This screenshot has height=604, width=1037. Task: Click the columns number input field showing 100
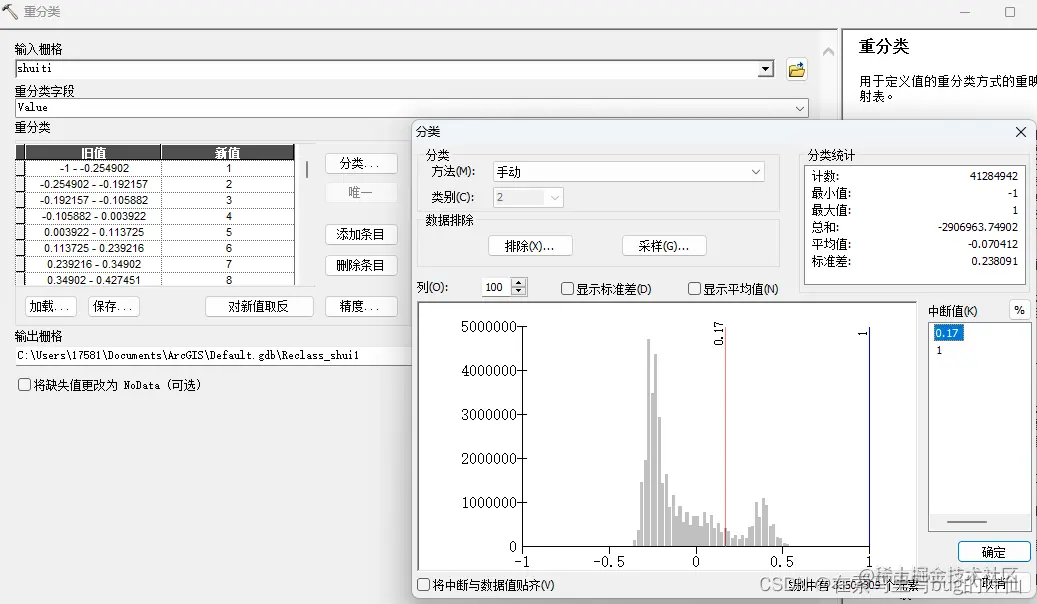tap(496, 287)
